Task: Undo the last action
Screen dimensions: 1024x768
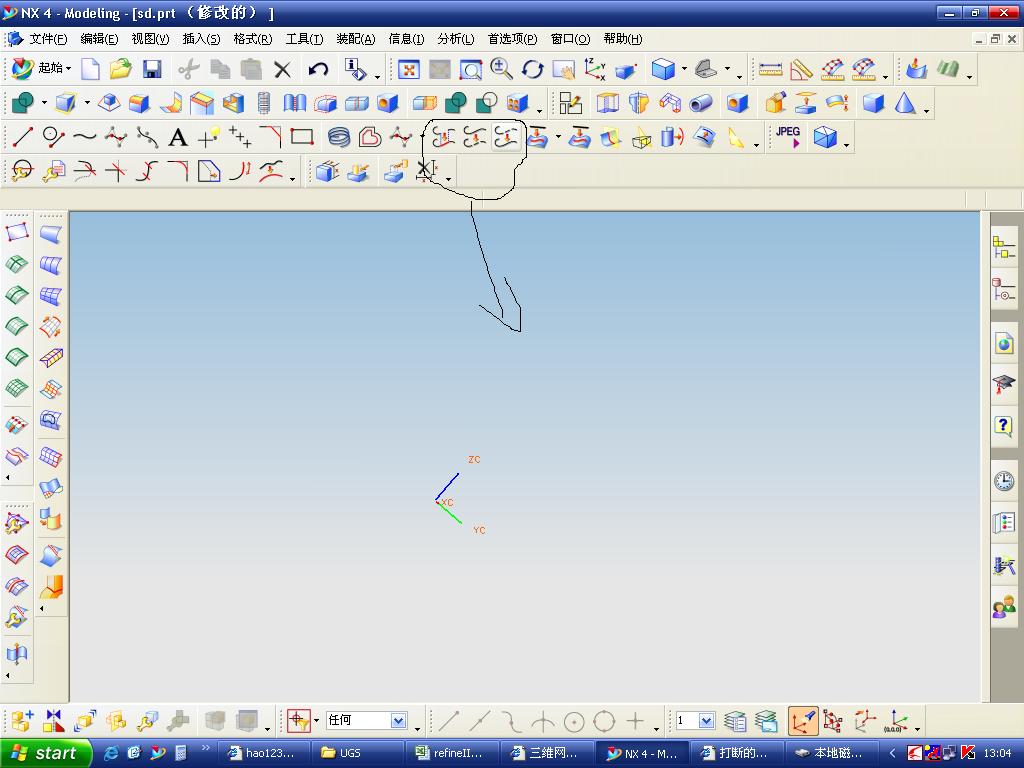Action: click(x=318, y=69)
